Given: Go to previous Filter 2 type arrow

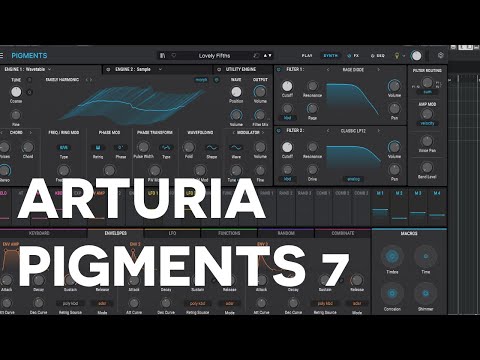Looking at the screenshot, I should coord(328,131).
